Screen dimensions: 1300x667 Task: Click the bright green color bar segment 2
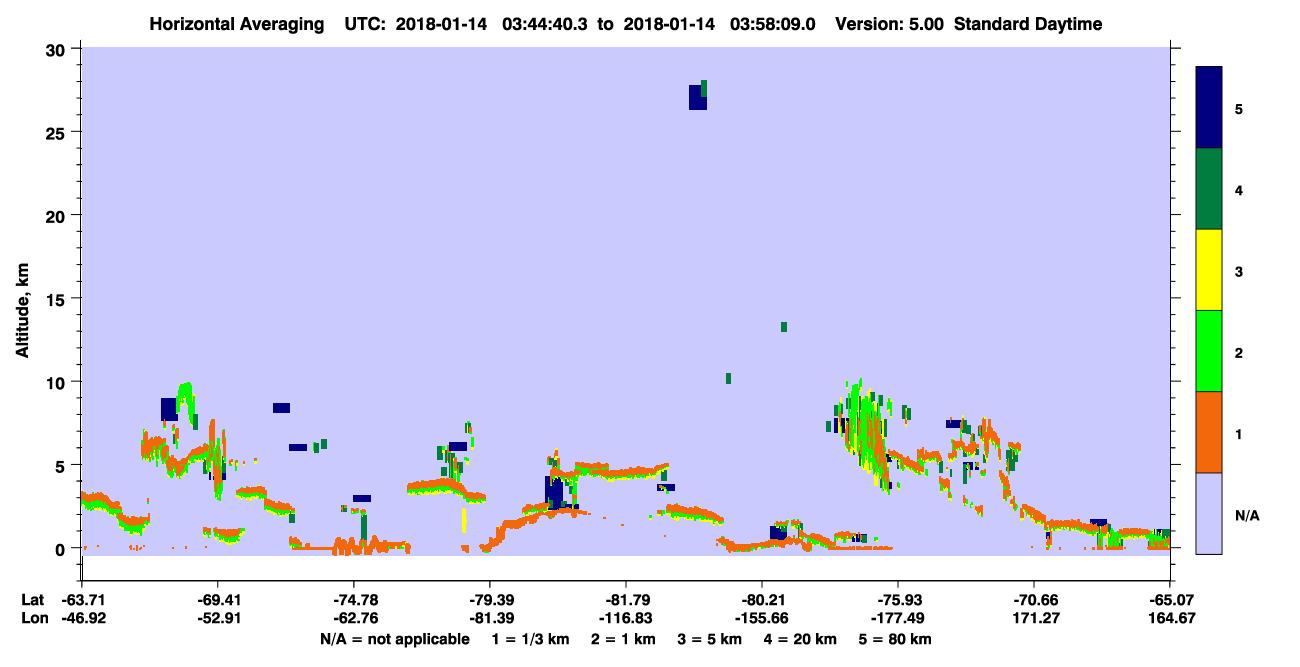[1209, 351]
